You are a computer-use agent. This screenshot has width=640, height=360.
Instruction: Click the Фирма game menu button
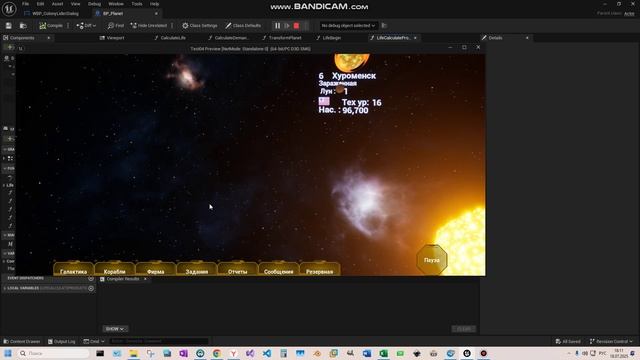click(156, 269)
